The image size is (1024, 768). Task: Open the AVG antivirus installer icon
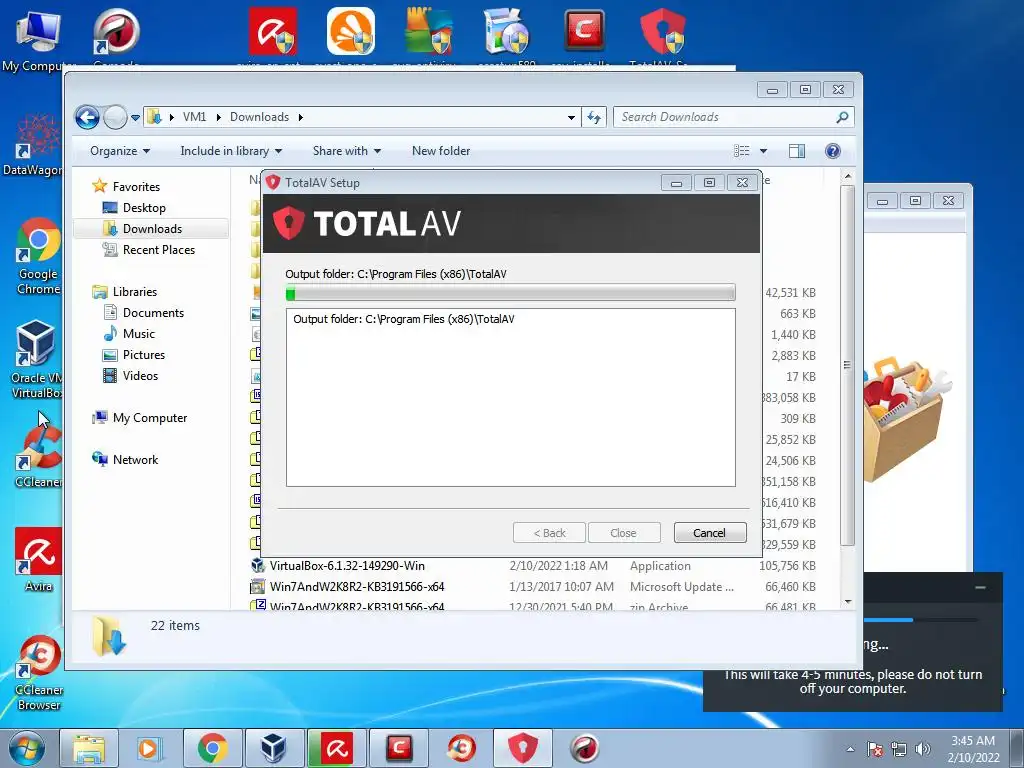(x=428, y=36)
